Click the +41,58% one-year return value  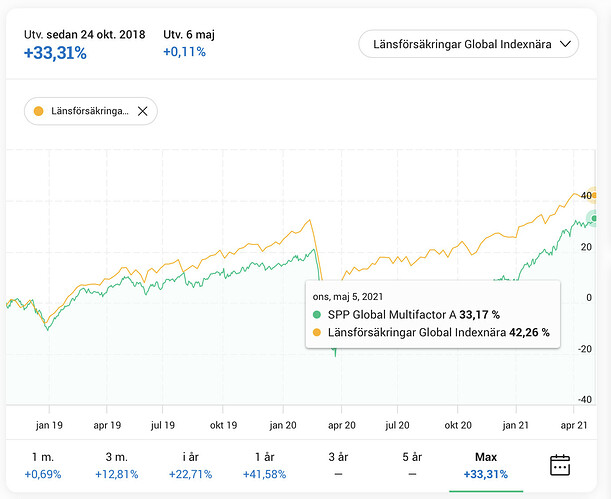coord(265,474)
